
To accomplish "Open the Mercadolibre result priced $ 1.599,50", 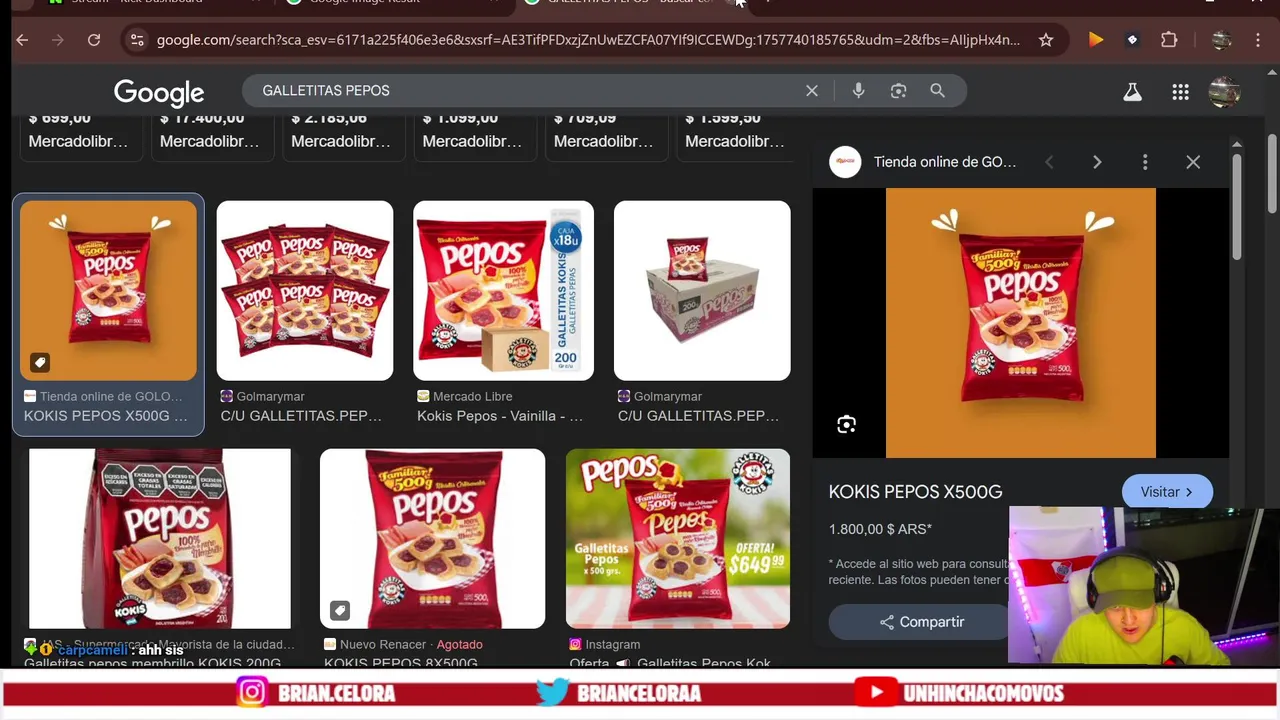I will tap(734, 137).
